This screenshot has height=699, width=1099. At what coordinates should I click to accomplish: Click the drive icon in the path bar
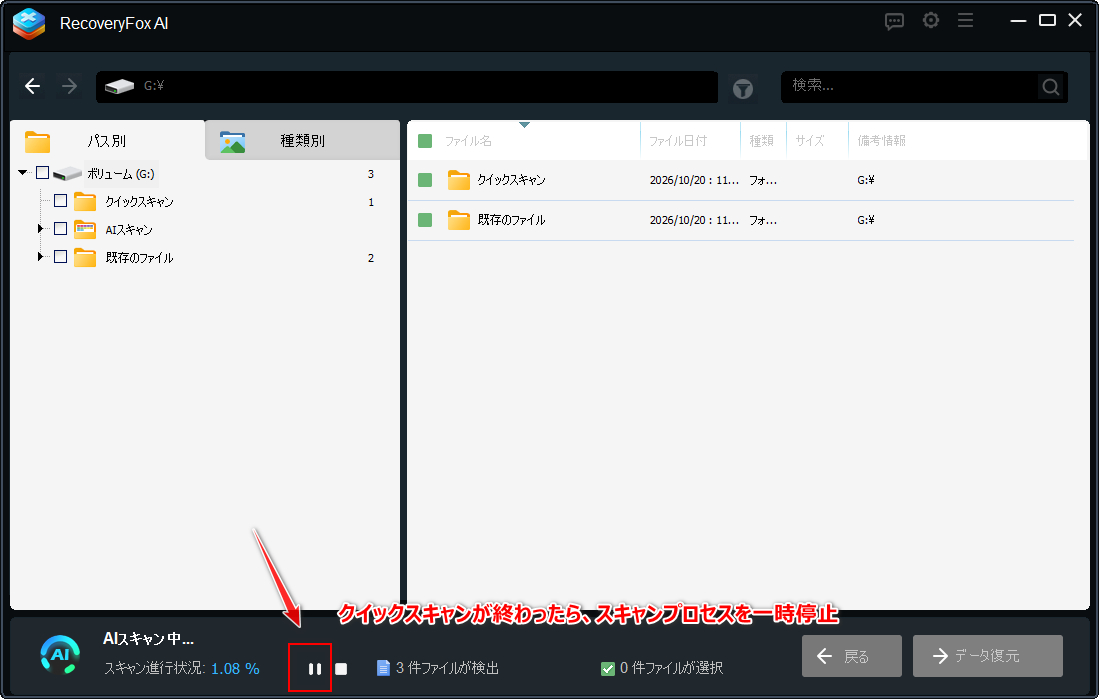(119, 86)
